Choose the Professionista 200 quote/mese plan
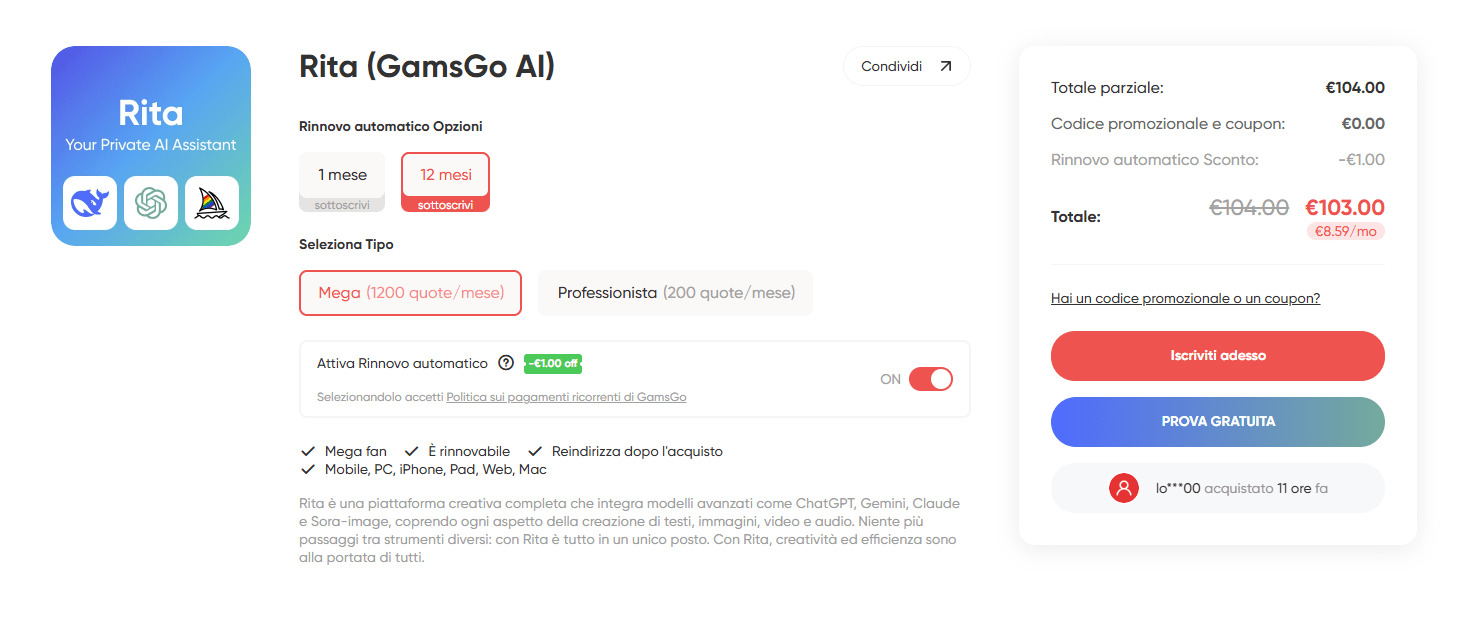The width and height of the screenshot is (1472, 639). coord(675,293)
